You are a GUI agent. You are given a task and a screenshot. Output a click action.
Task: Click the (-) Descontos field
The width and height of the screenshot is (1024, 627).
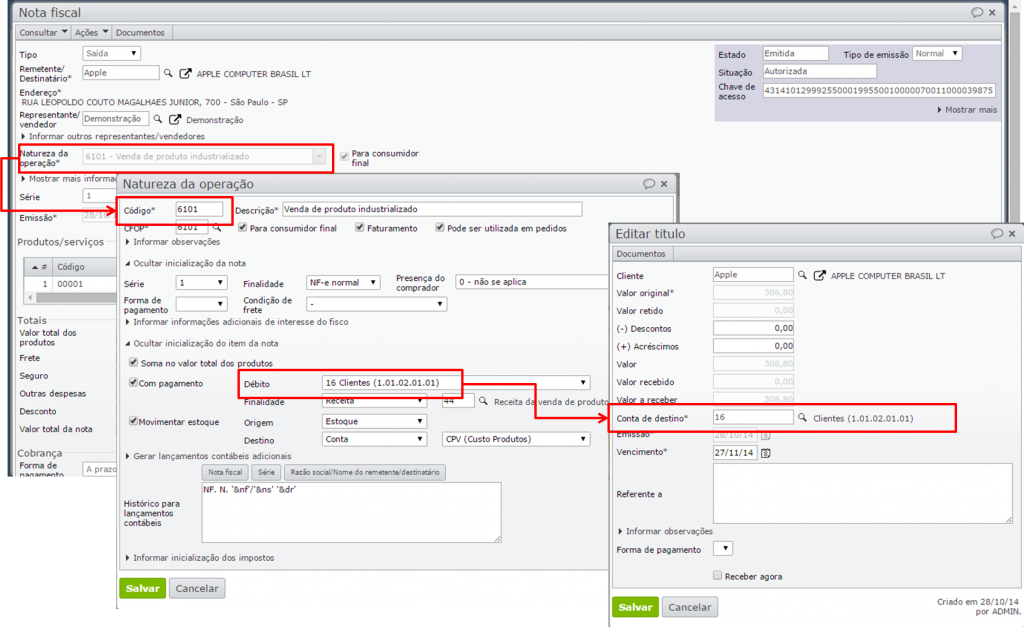pos(754,328)
